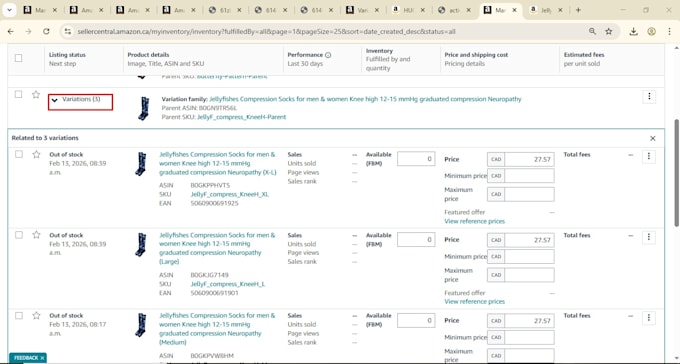The width and height of the screenshot is (680, 364).
Task: Open browser zoom magnifier icon
Action: click(592, 31)
